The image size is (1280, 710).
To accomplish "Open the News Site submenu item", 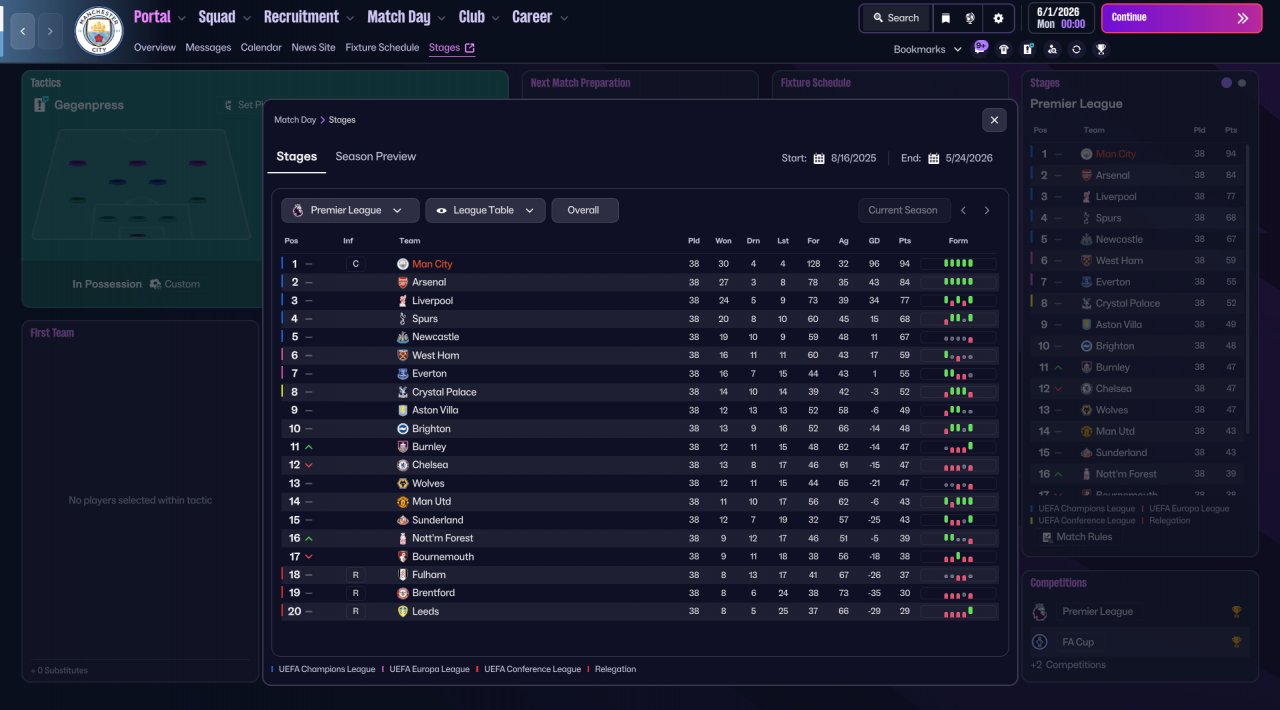I will pyautogui.click(x=314, y=47).
